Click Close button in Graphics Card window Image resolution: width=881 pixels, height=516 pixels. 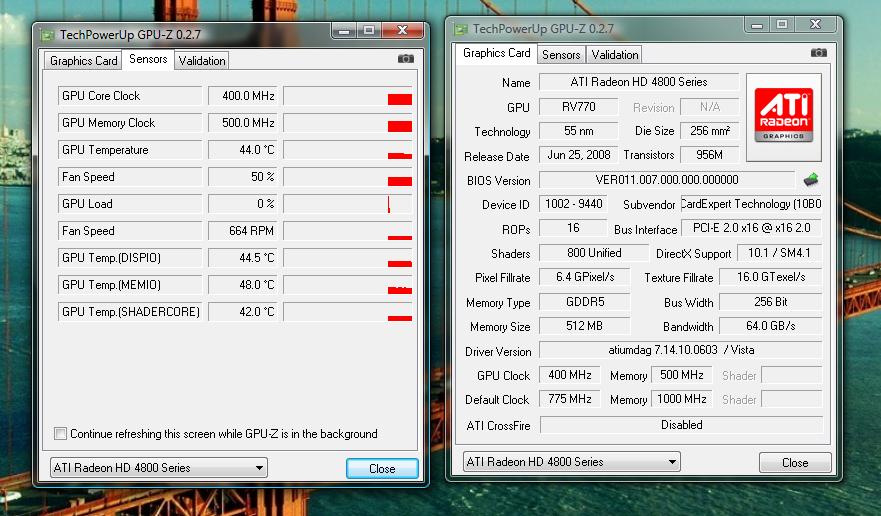coord(795,463)
